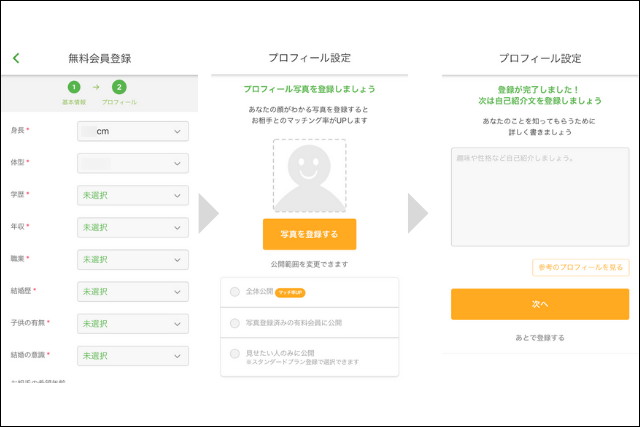640x427 pixels.
Task: Click 参考のプロフィールを見る button
Action: click(x=580, y=267)
